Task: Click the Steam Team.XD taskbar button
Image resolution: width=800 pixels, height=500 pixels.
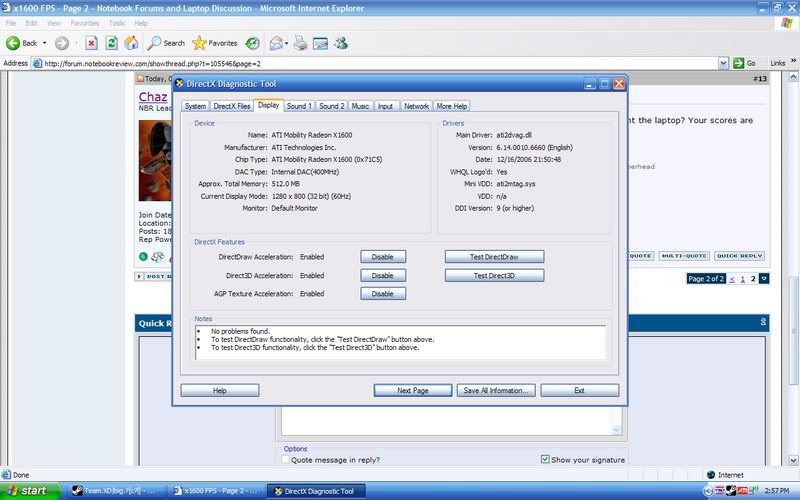Action: [x=115, y=491]
